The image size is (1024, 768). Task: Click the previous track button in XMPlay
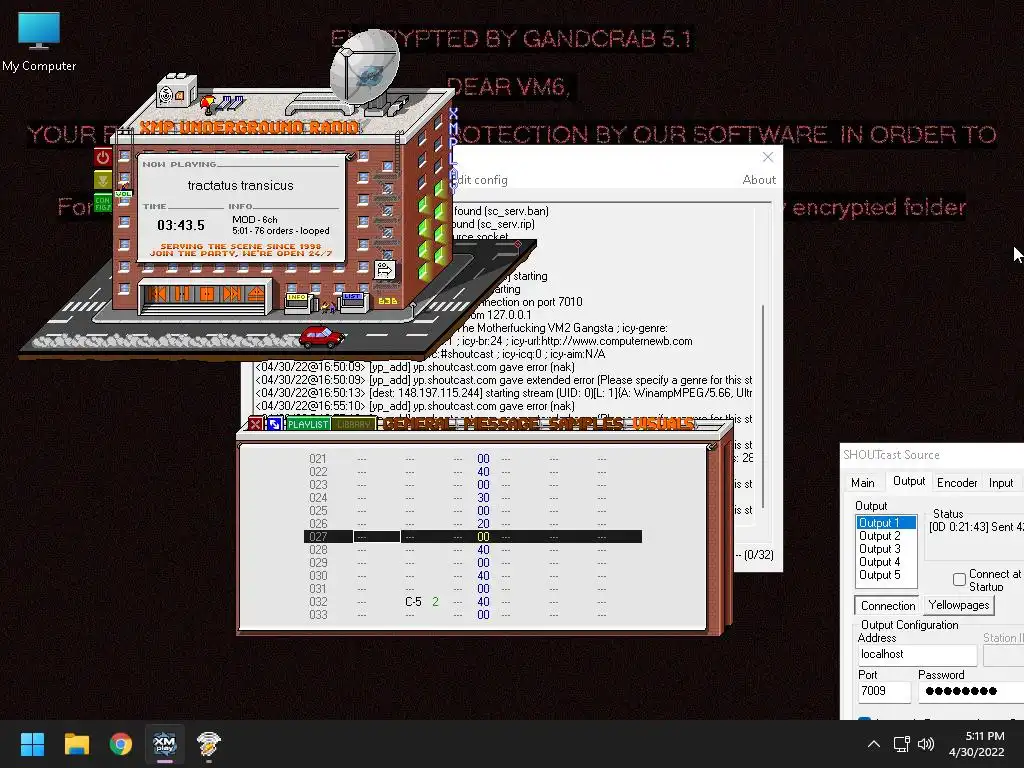click(x=157, y=293)
